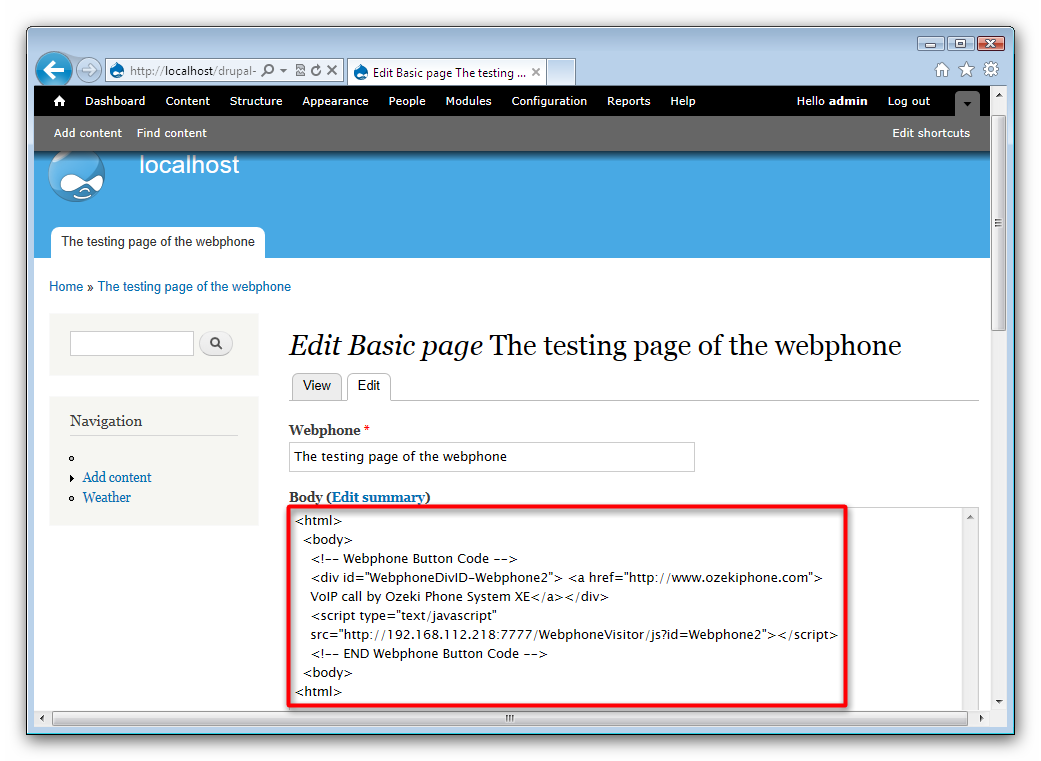Open the browser Home page icon
Screen dimensions: 1041x761
coord(942,70)
